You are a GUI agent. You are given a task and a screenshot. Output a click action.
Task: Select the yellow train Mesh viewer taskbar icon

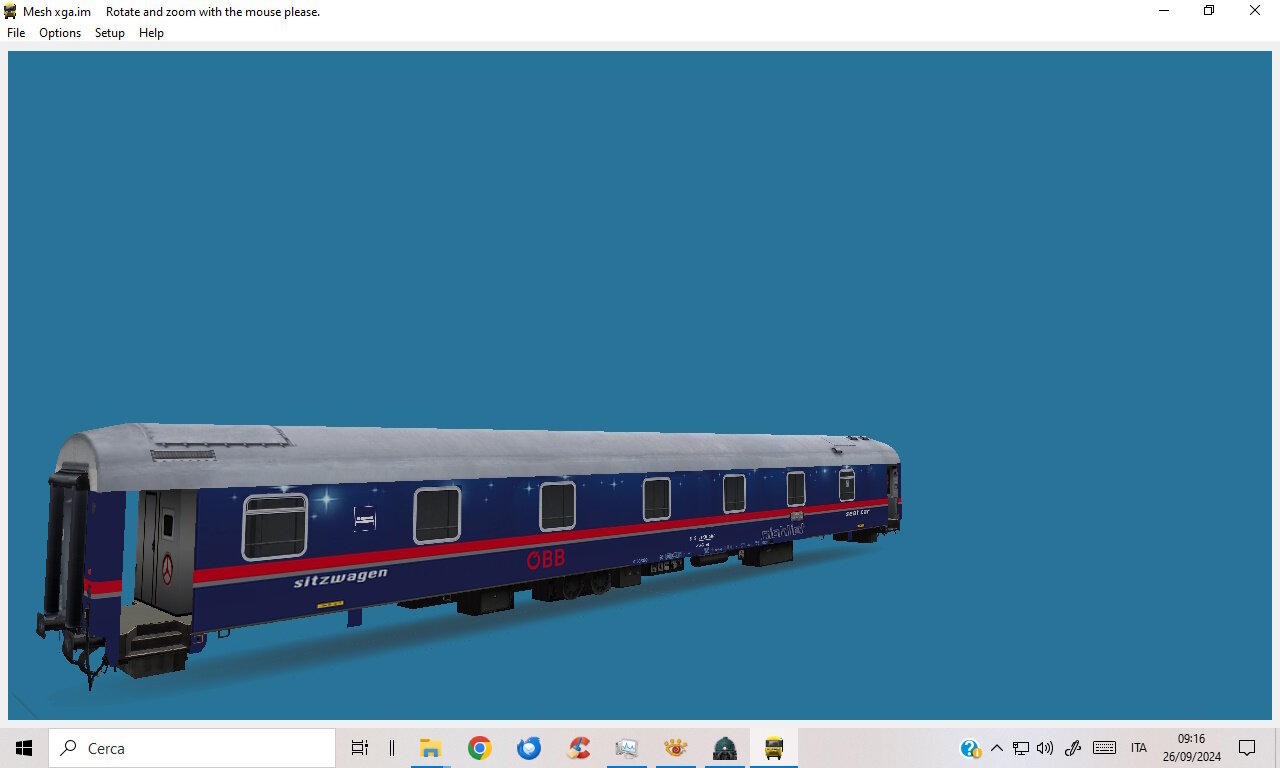tap(774, 748)
